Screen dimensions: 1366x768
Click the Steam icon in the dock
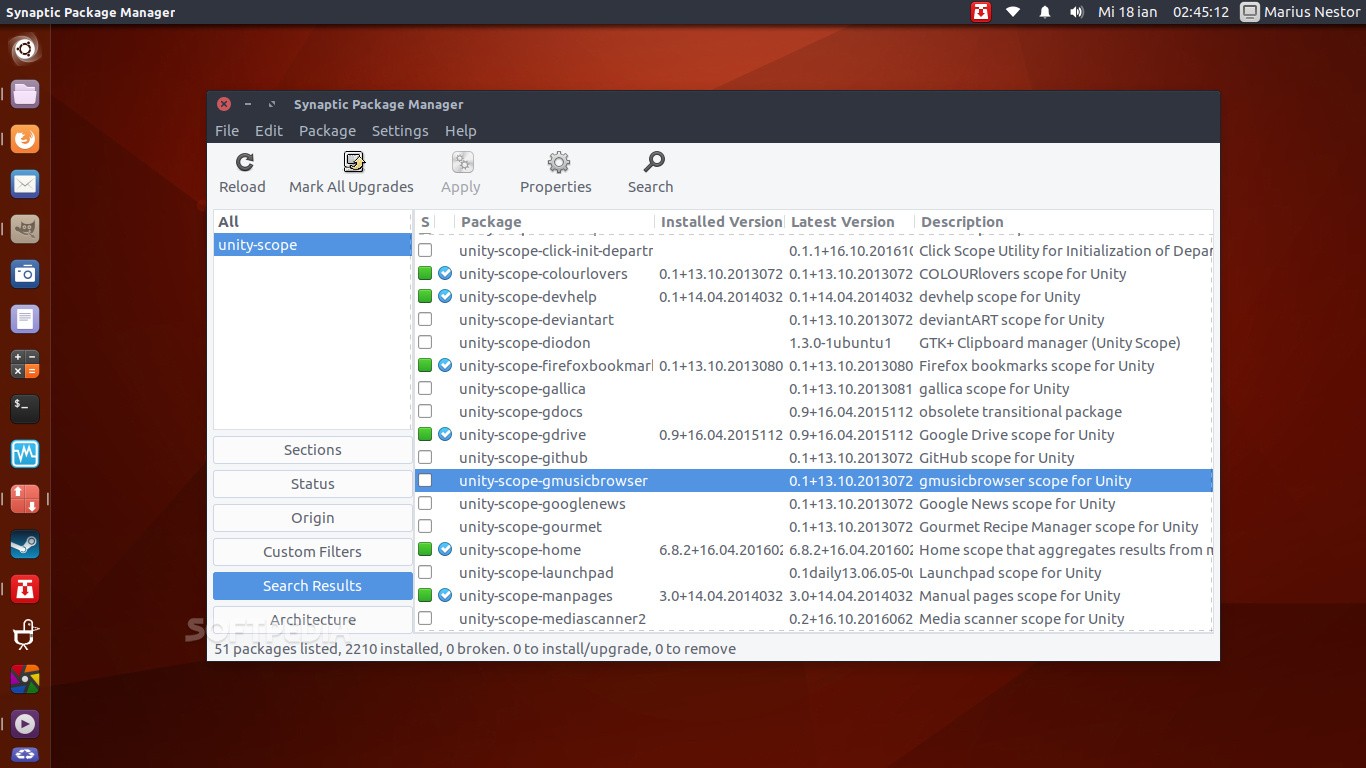click(x=25, y=545)
